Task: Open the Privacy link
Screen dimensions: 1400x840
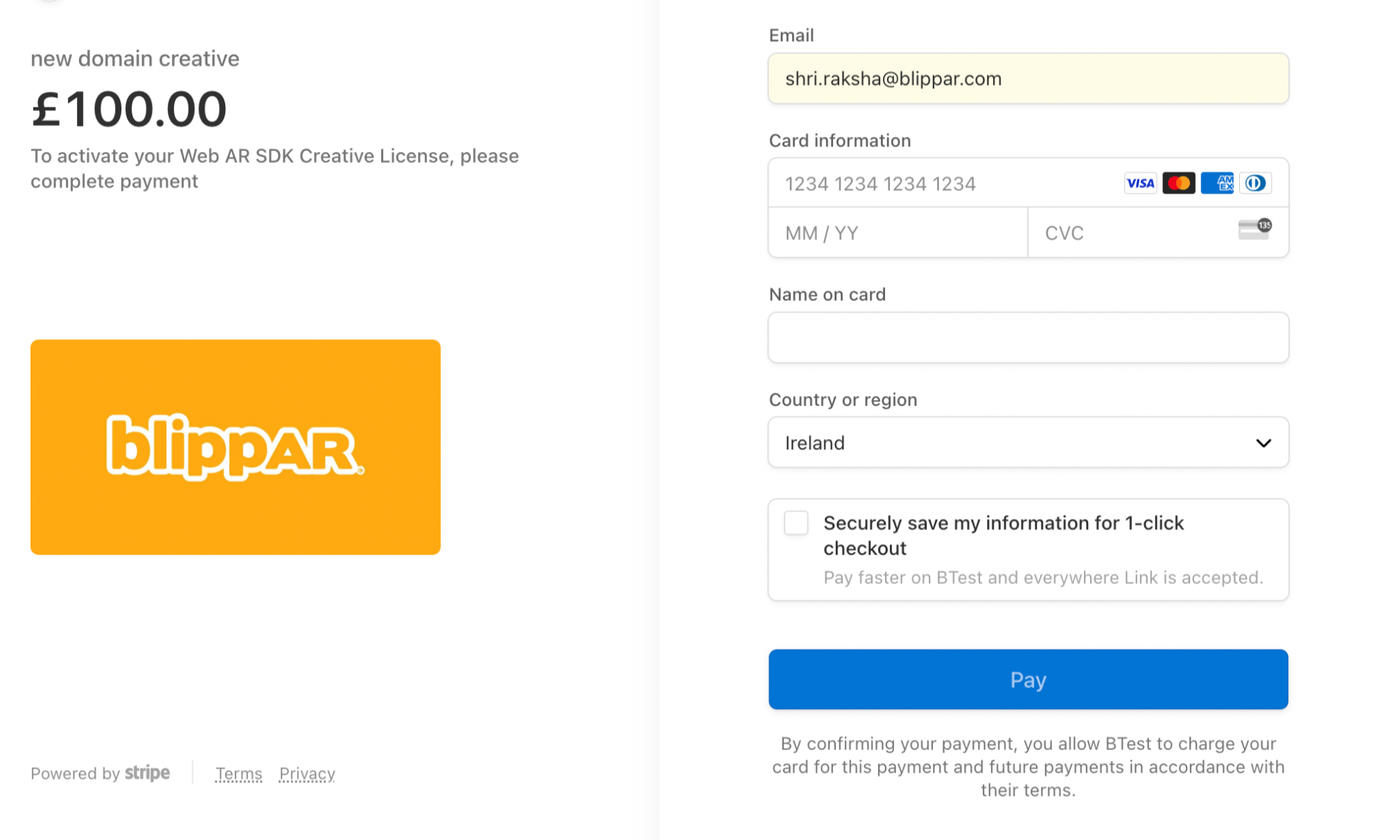Action: point(307,773)
